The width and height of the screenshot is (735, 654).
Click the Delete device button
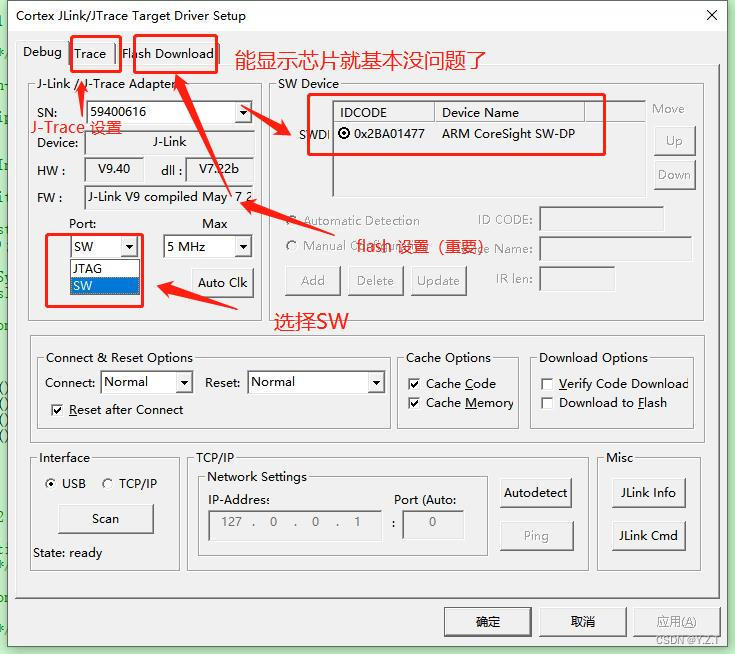click(375, 281)
